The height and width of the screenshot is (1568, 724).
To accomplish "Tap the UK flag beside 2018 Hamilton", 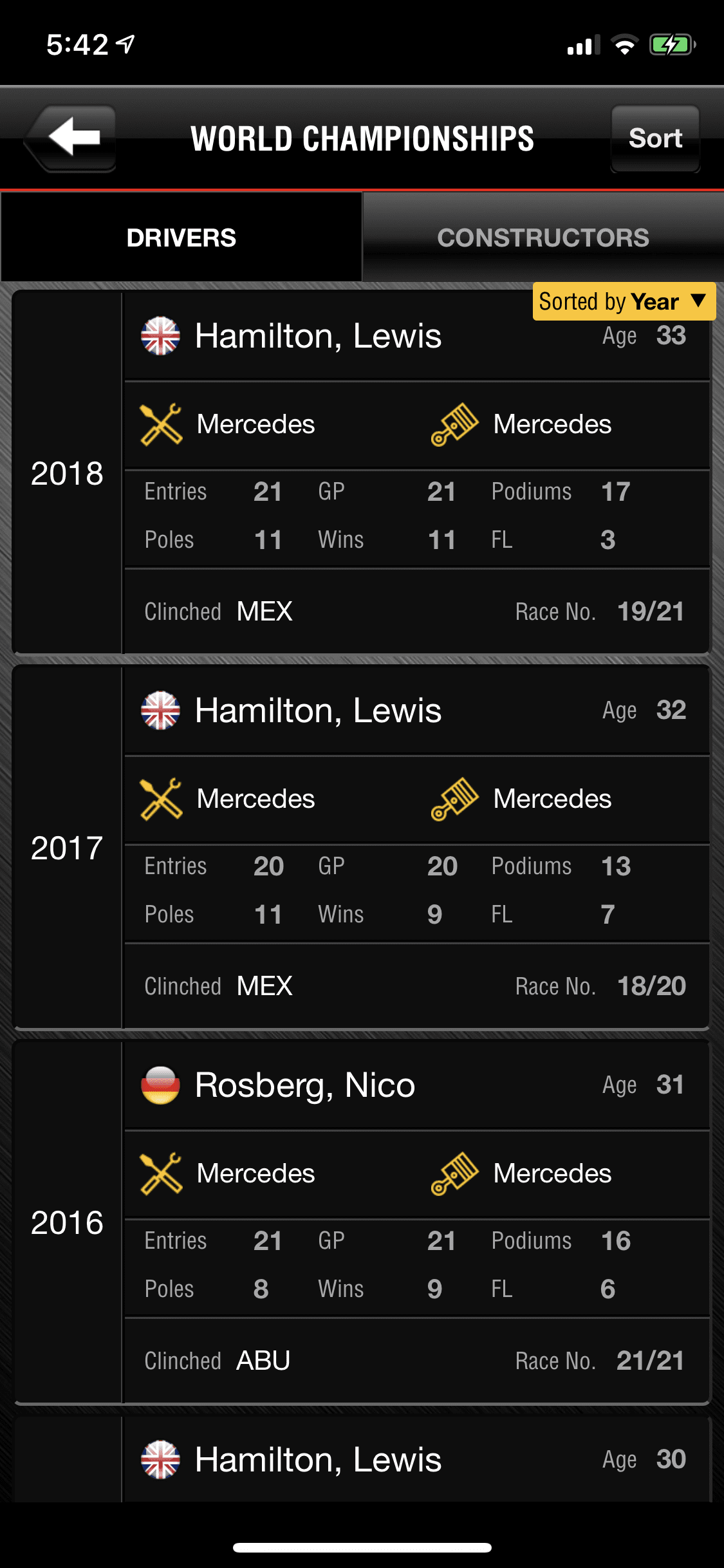I will (160, 335).
